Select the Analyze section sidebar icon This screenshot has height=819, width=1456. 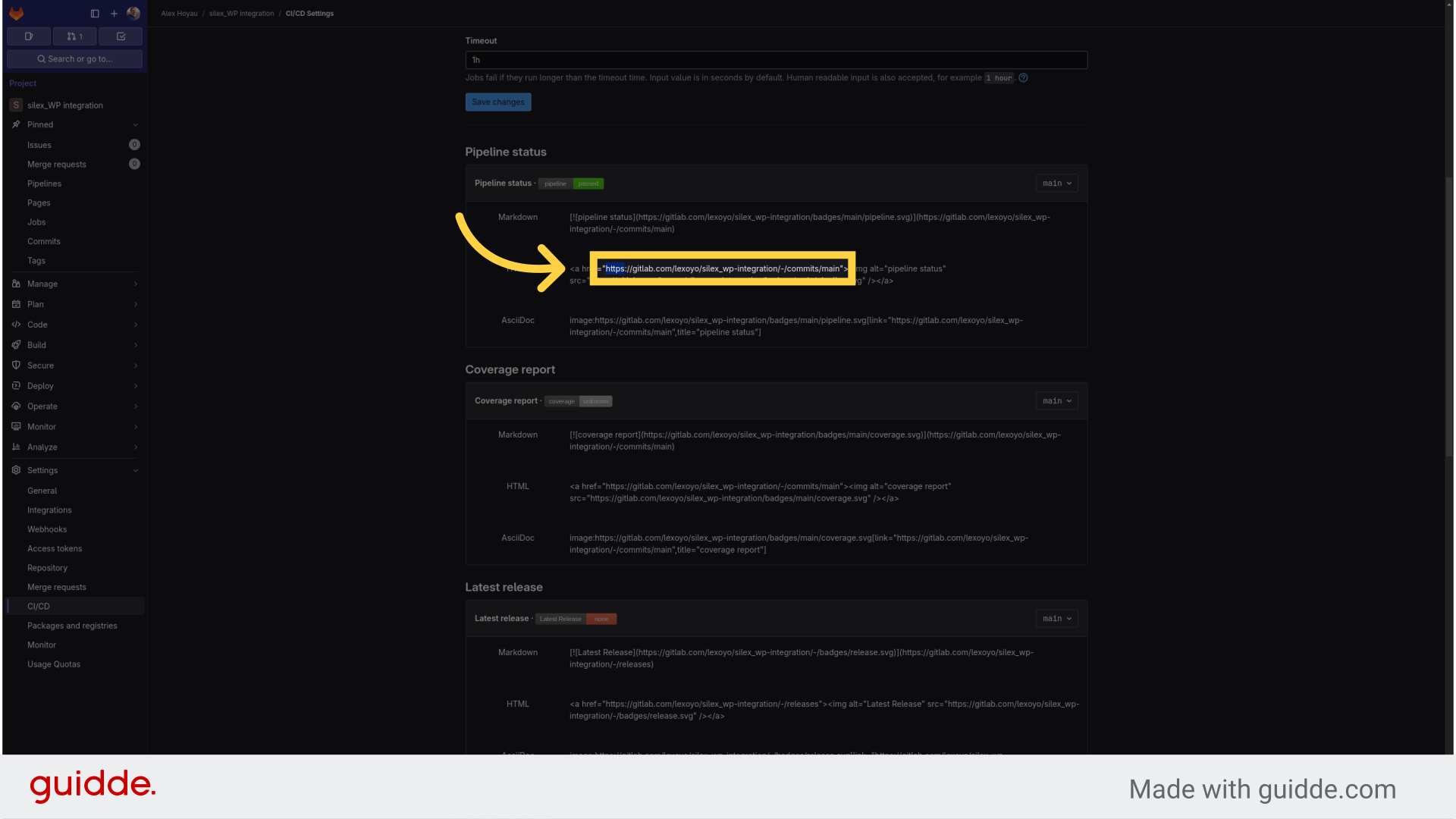(x=16, y=447)
